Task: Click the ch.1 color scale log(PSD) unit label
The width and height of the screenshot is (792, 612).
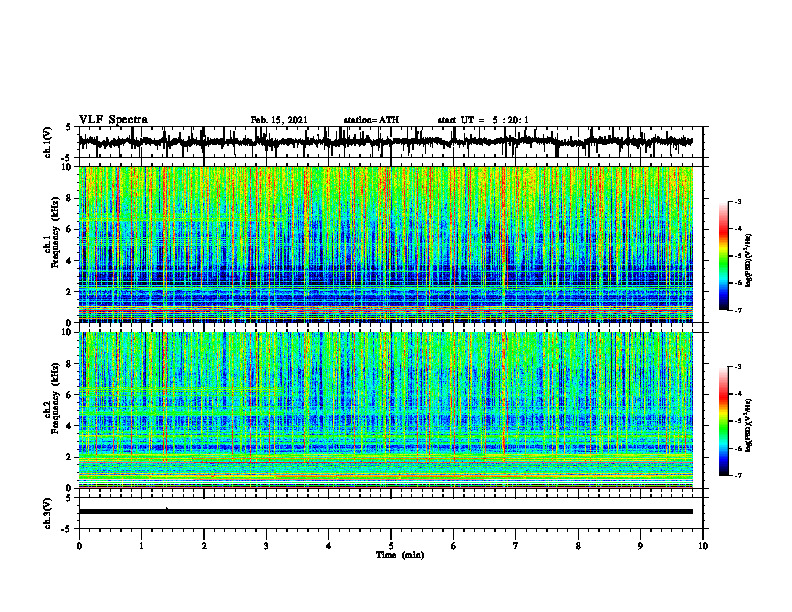Action: click(749, 261)
